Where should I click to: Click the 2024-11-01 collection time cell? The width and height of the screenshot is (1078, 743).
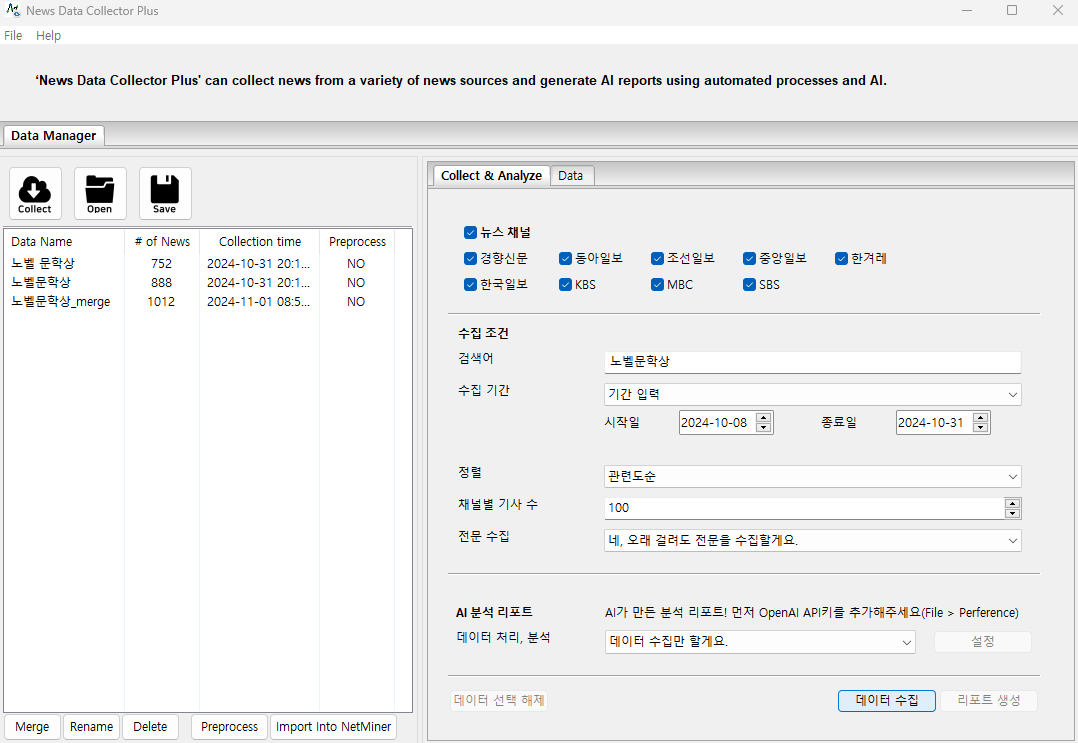pyautogui.click(x=258, y=302)
